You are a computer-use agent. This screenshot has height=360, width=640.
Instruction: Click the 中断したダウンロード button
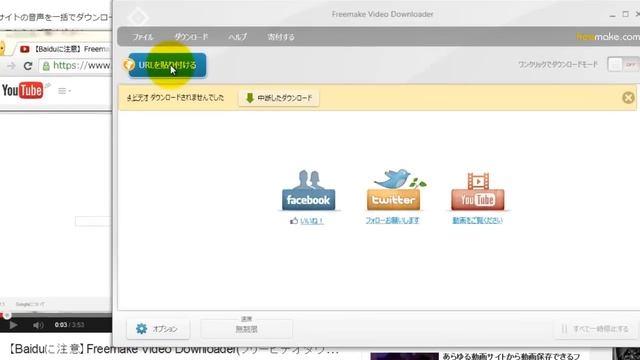click(x=279, y=98)
